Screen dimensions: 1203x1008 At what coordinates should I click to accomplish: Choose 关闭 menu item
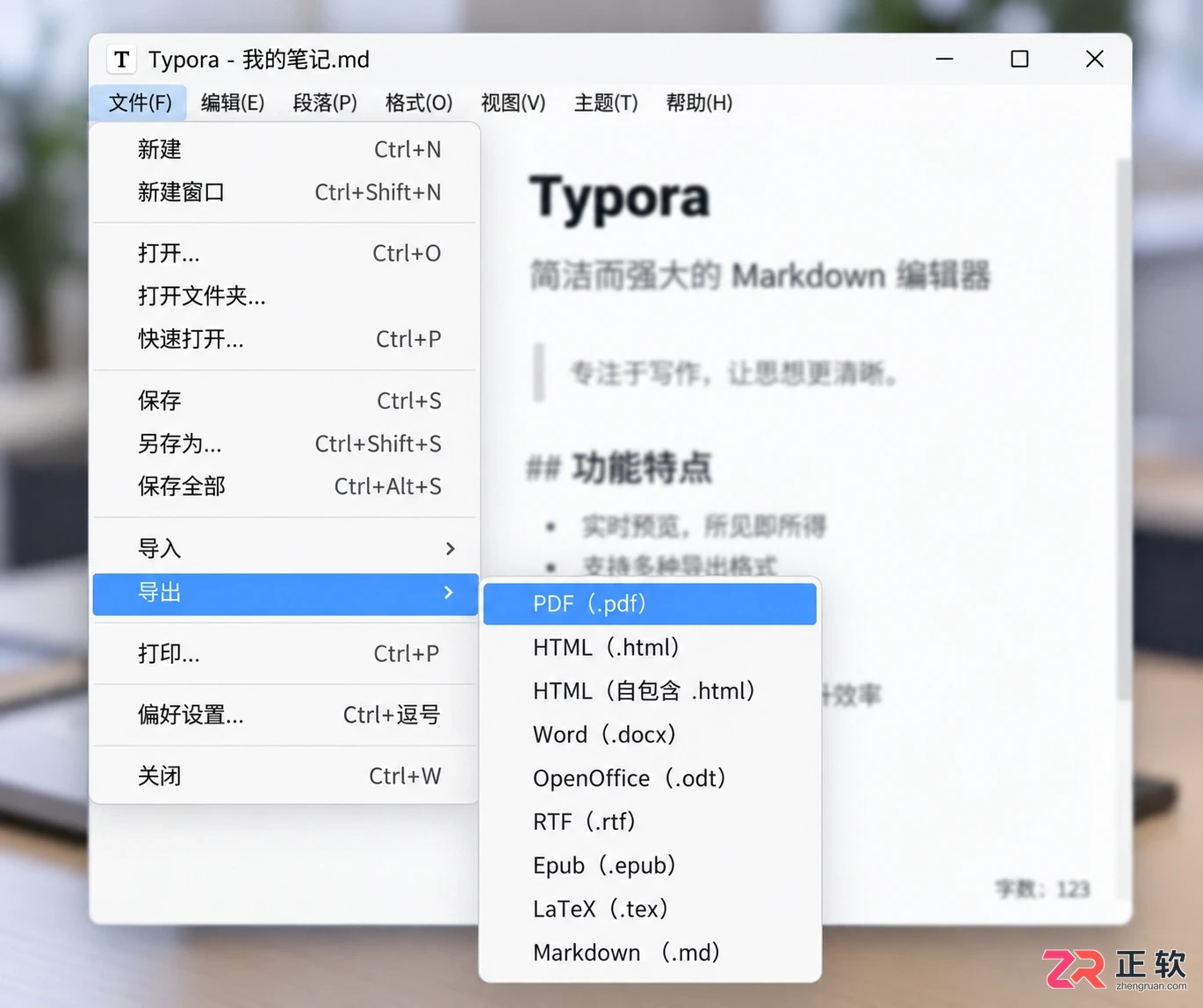(285, 776)
